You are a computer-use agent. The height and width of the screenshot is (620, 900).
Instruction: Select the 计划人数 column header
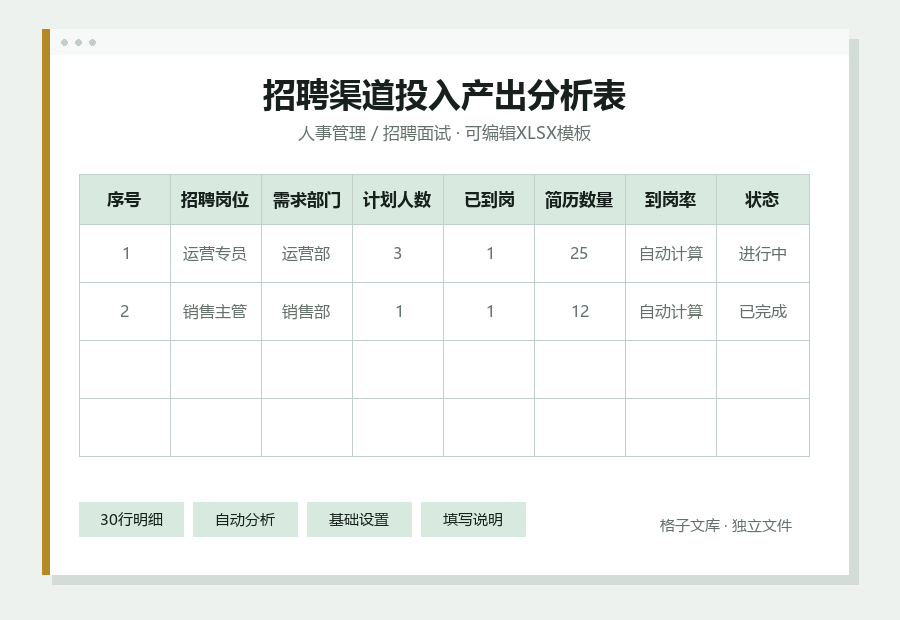398,199
